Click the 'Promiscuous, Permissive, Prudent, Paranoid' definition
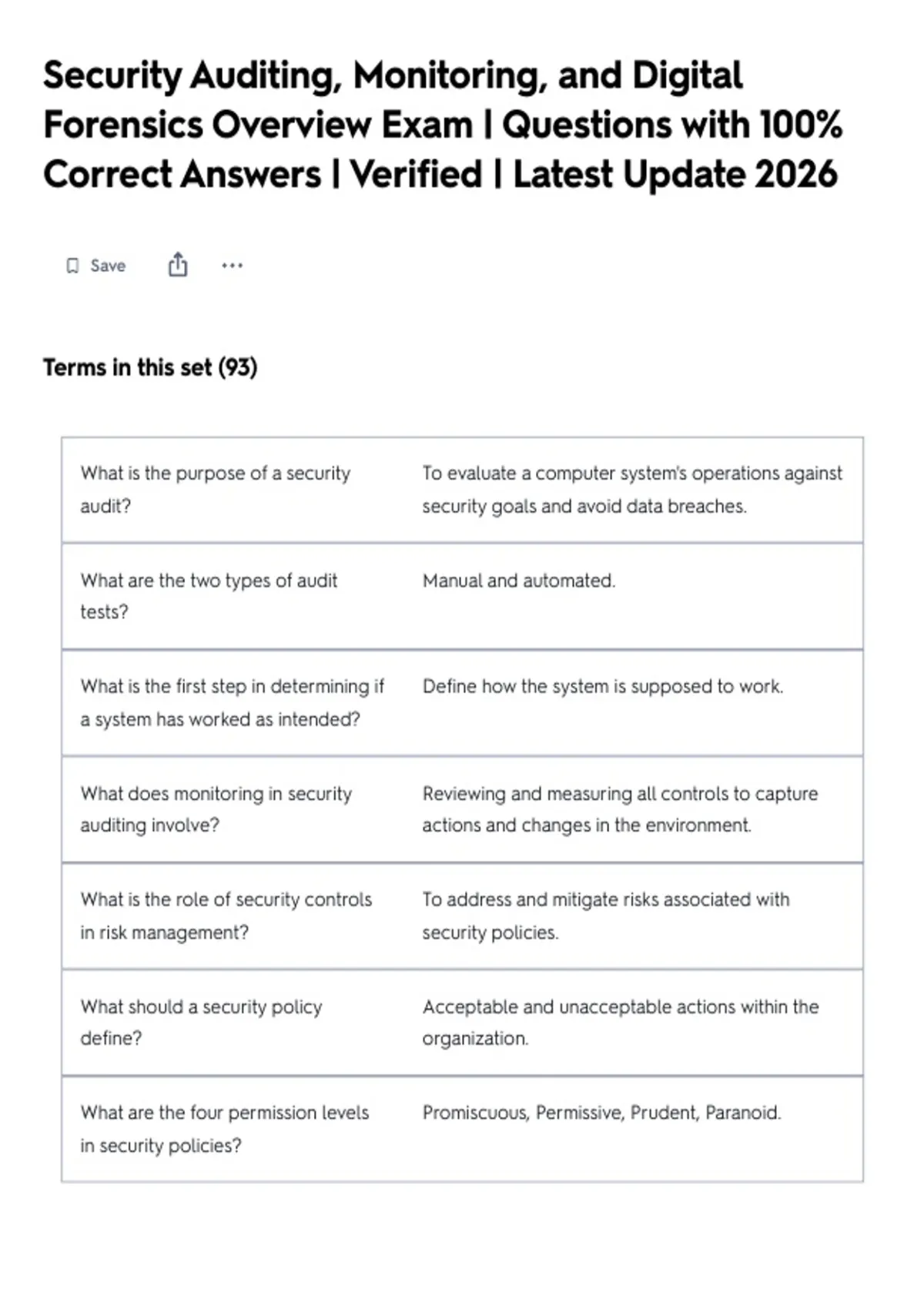924x1309 pixels. click(601, 1113)
